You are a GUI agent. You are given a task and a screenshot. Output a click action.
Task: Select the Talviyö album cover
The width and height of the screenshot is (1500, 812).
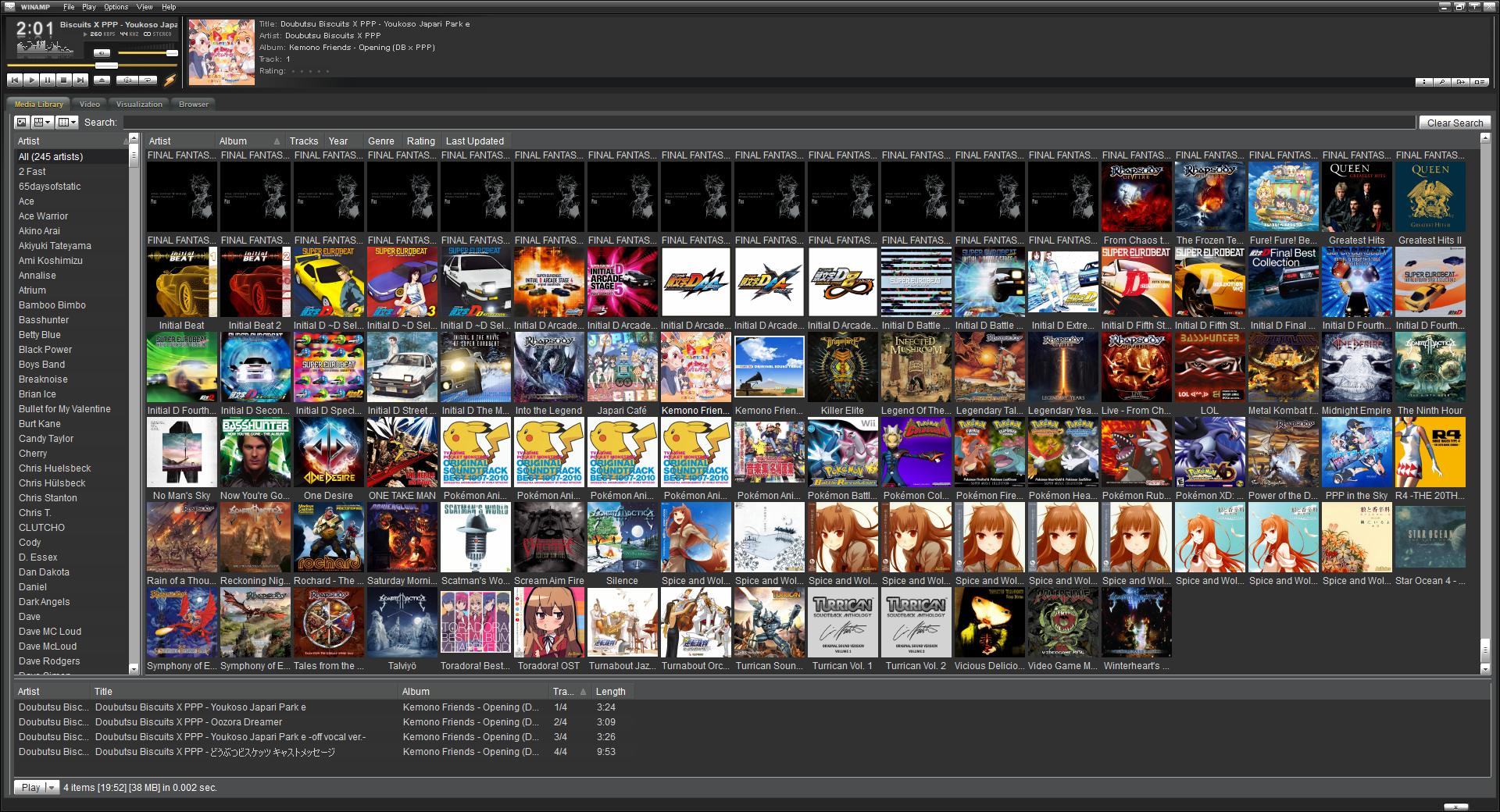pos(402,623)
